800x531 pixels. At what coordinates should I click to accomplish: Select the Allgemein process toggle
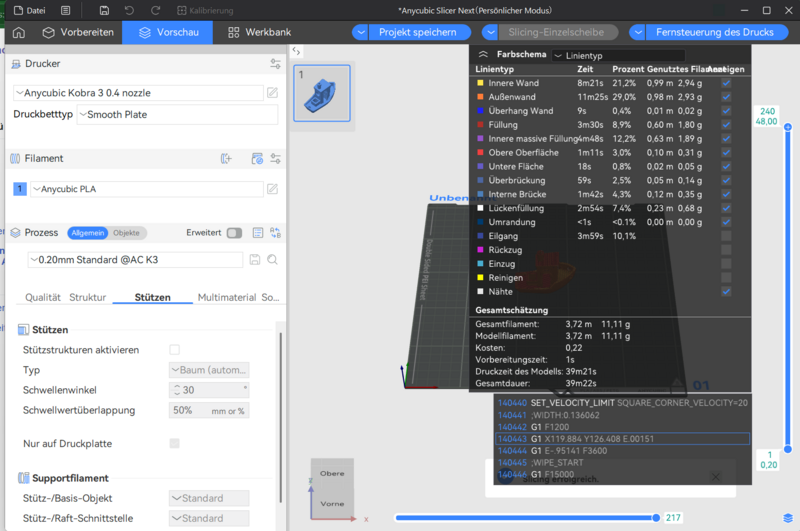click(87, 233)
